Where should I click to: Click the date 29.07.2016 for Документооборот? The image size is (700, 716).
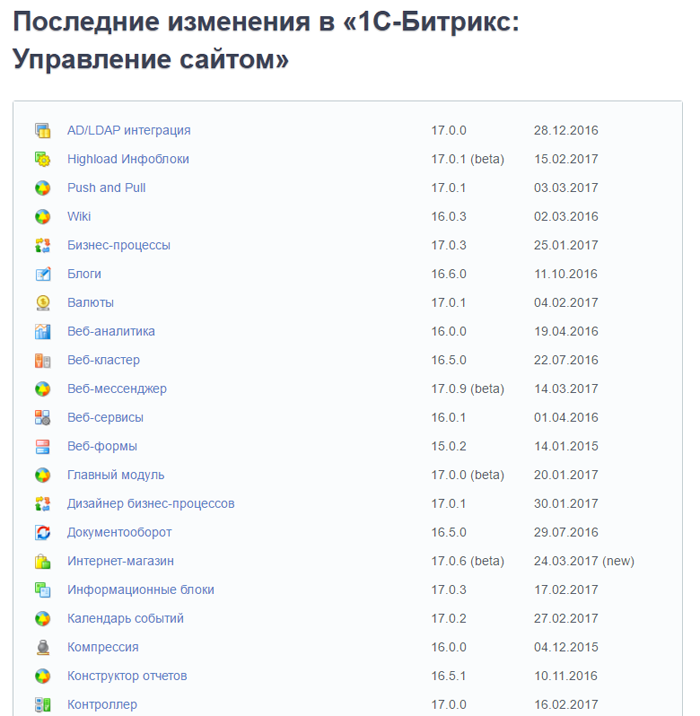(566, 533)
